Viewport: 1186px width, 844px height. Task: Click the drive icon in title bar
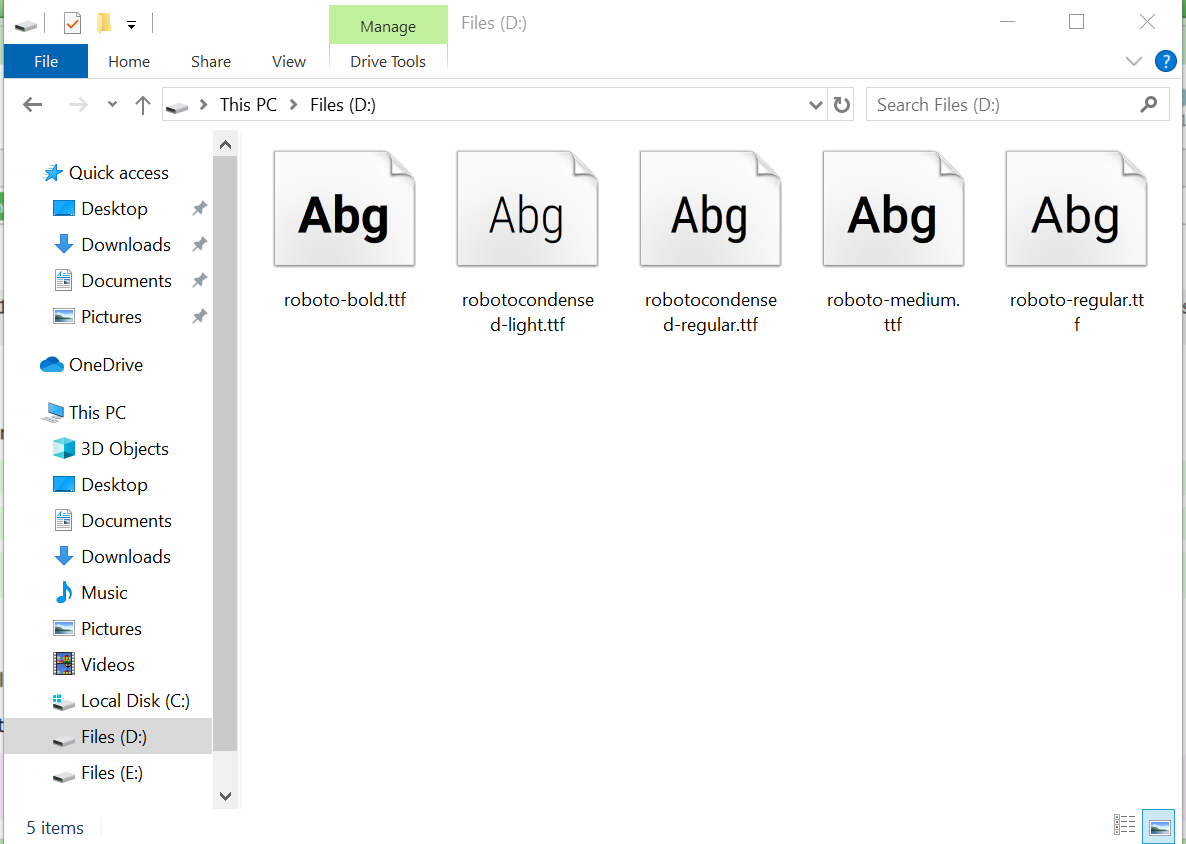25,26
